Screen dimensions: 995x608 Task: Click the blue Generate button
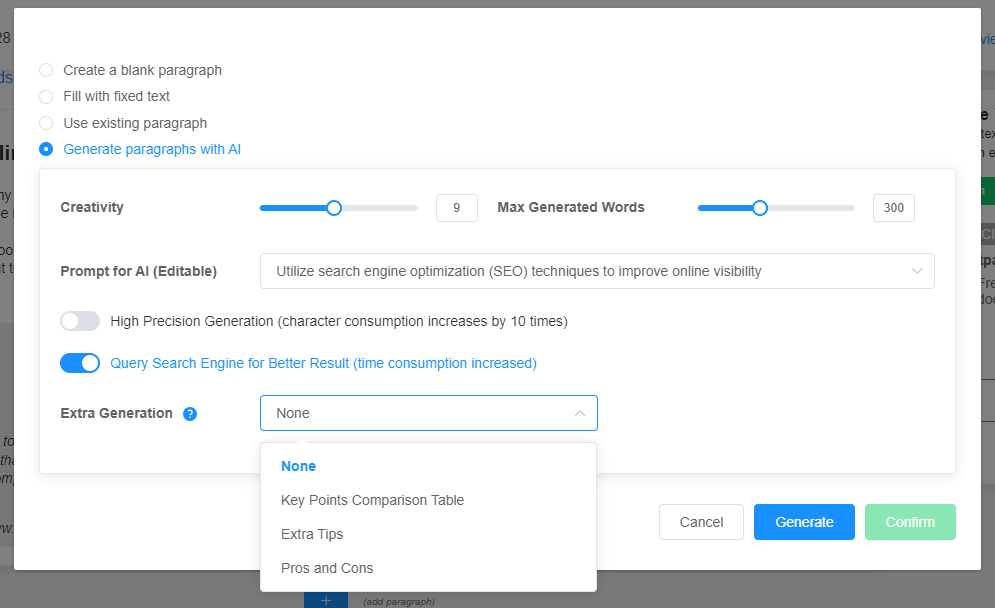804,522
